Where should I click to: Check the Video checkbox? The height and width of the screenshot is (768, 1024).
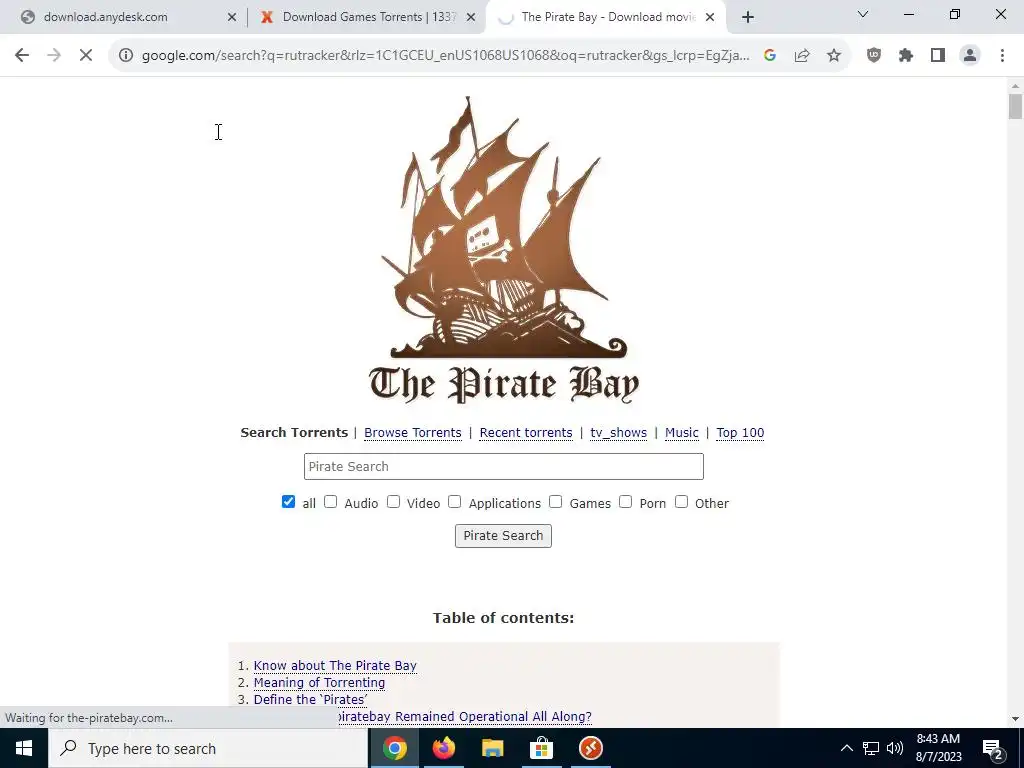(x=393, y=502)
